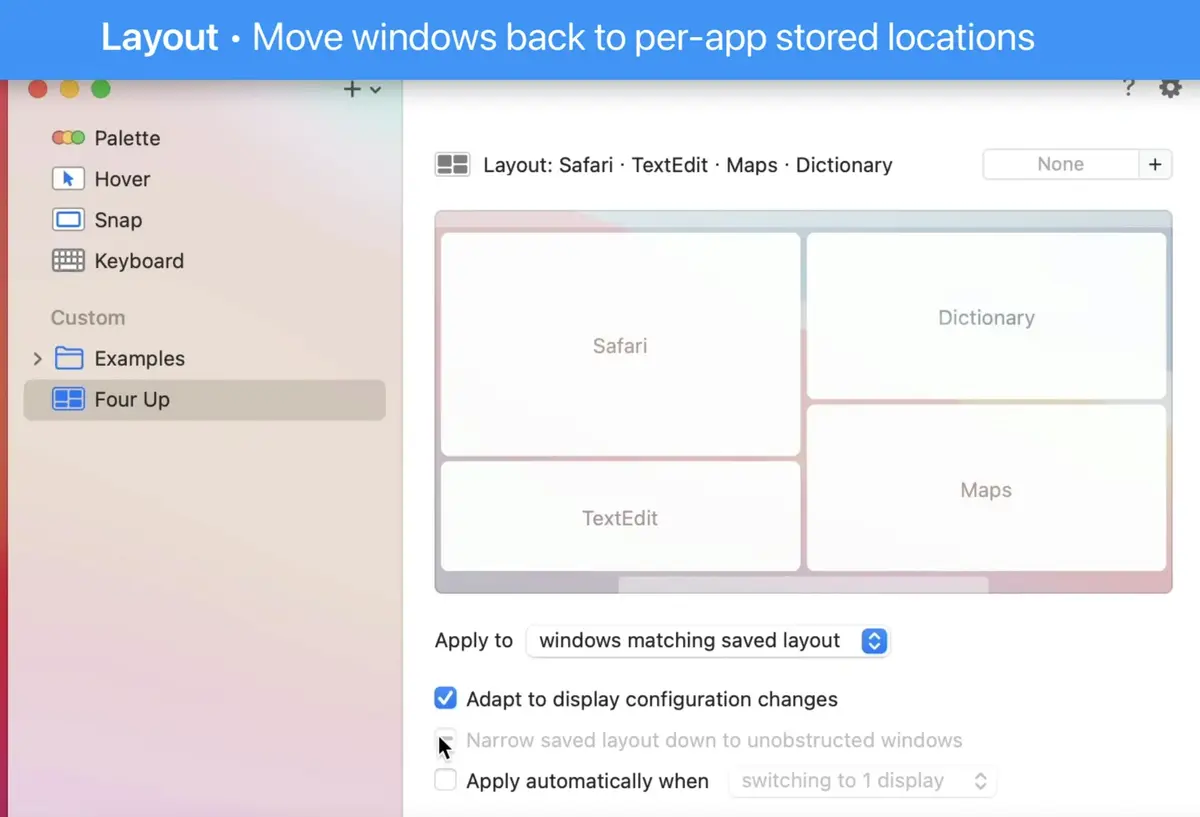Select the Safari window in the layout preview
Viewport: 1200px width, 817px height.
pyautogui.click(x=620, y=345)
